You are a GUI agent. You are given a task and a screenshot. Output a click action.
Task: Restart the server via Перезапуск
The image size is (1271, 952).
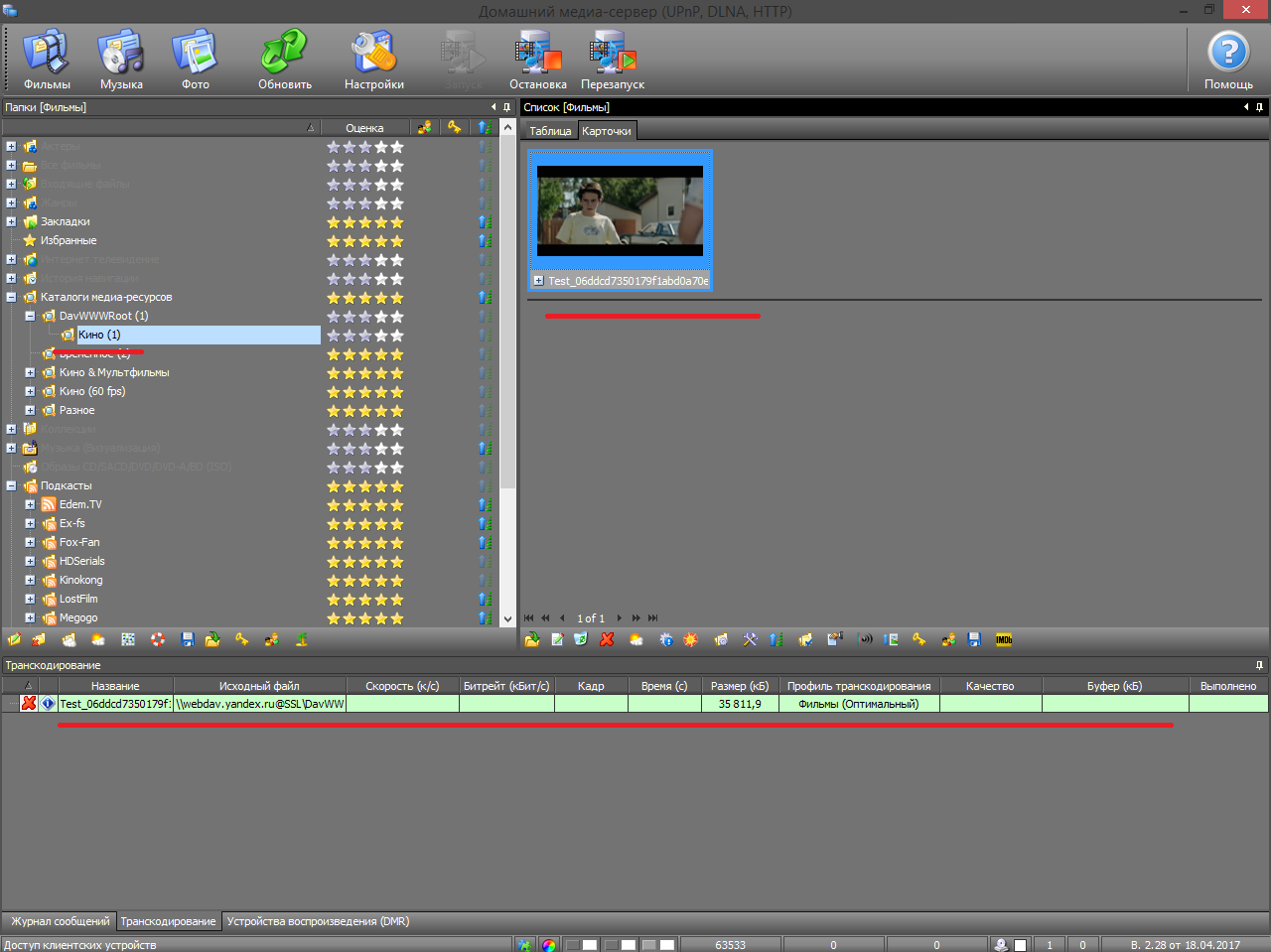coord(613,60)
